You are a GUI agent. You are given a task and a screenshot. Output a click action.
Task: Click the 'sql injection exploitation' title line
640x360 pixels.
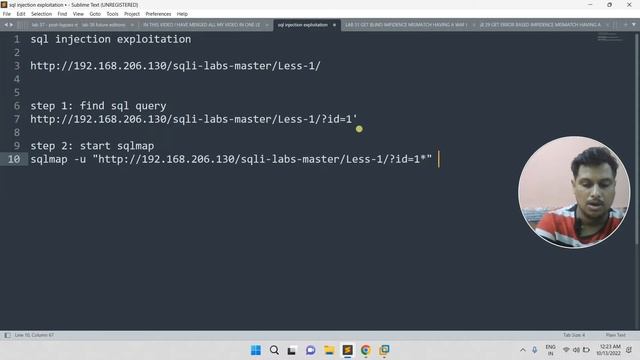click(111, 39)
